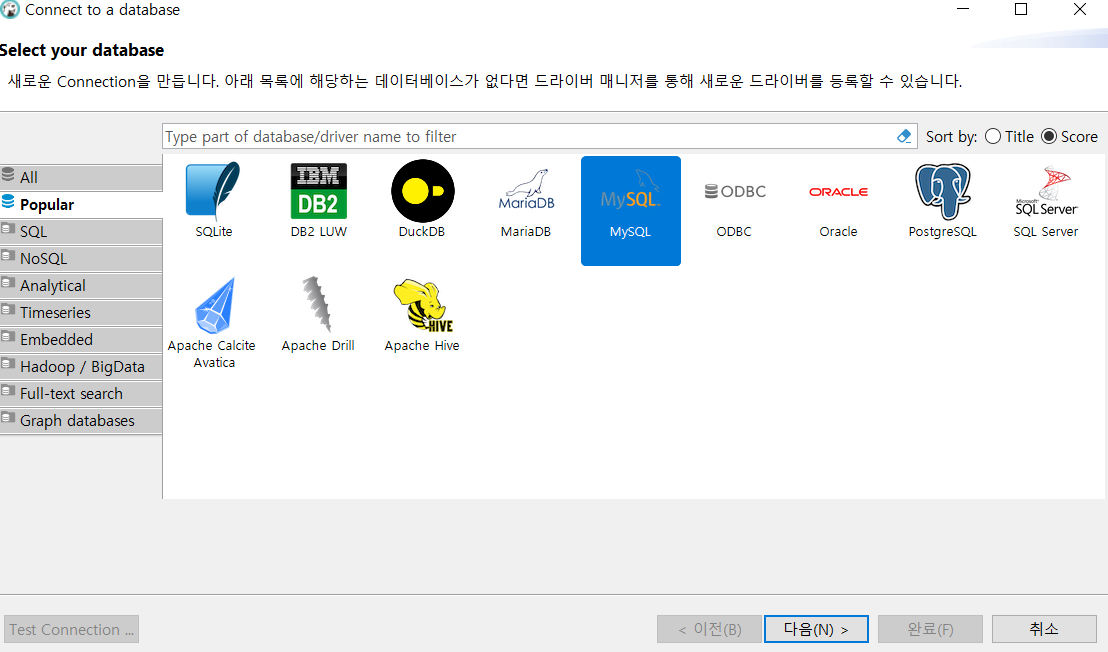Cancel the dialog with 취소
The height and width of the screenshot is (652, 1108).
1044,629
